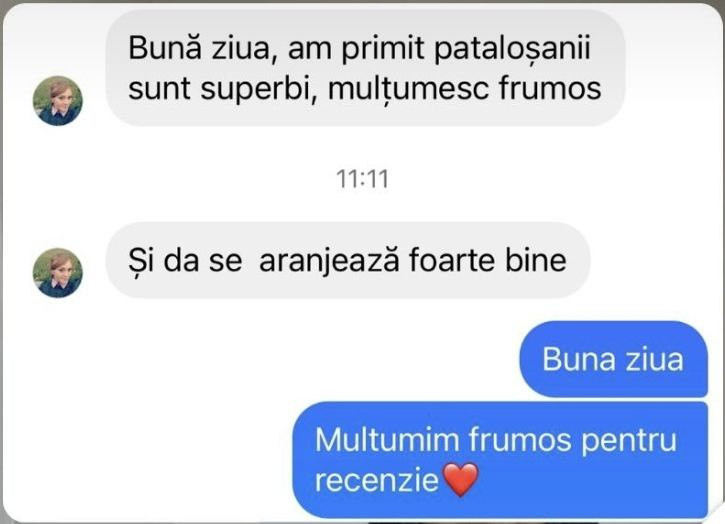Click the word 'recenzie' in the blue bubble

[x=376, y=480]
